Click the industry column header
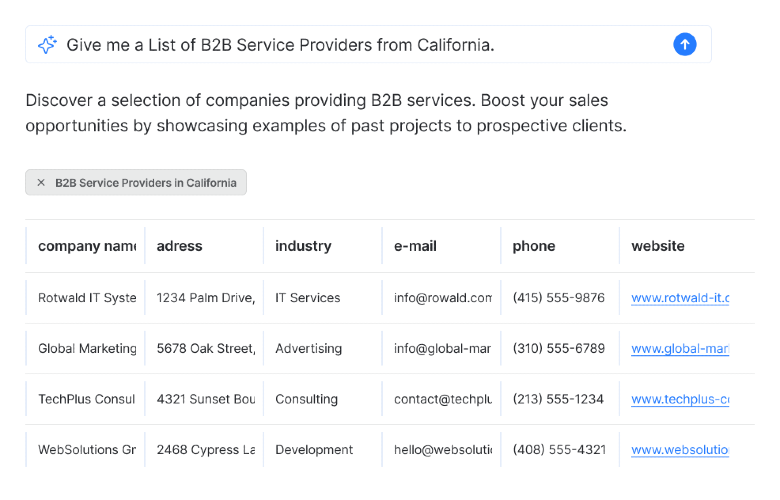This screenshot has height=500, width=780. [x=303, y=246]
